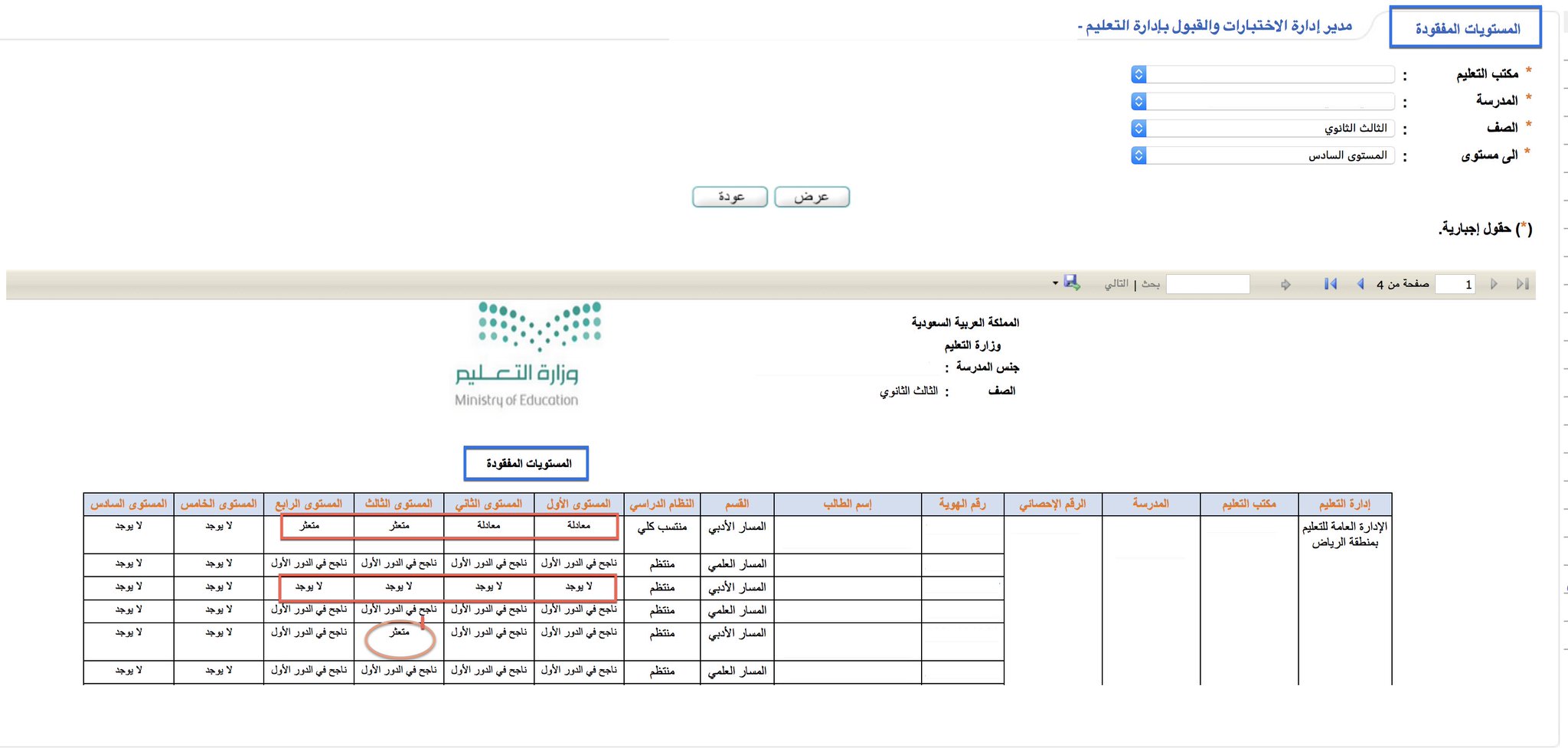Click متعثر under المستوى الثالث in a منتظم row

[x=399, y=632]
